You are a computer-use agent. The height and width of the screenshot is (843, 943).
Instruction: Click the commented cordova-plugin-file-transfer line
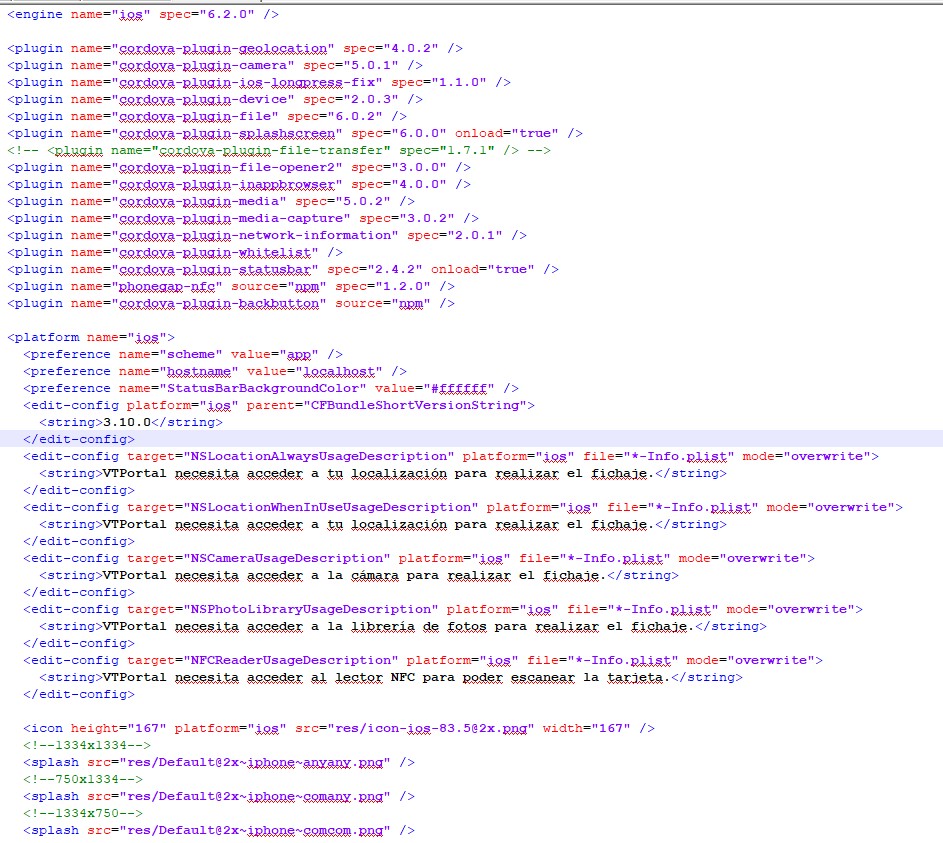tap(278, 150)
